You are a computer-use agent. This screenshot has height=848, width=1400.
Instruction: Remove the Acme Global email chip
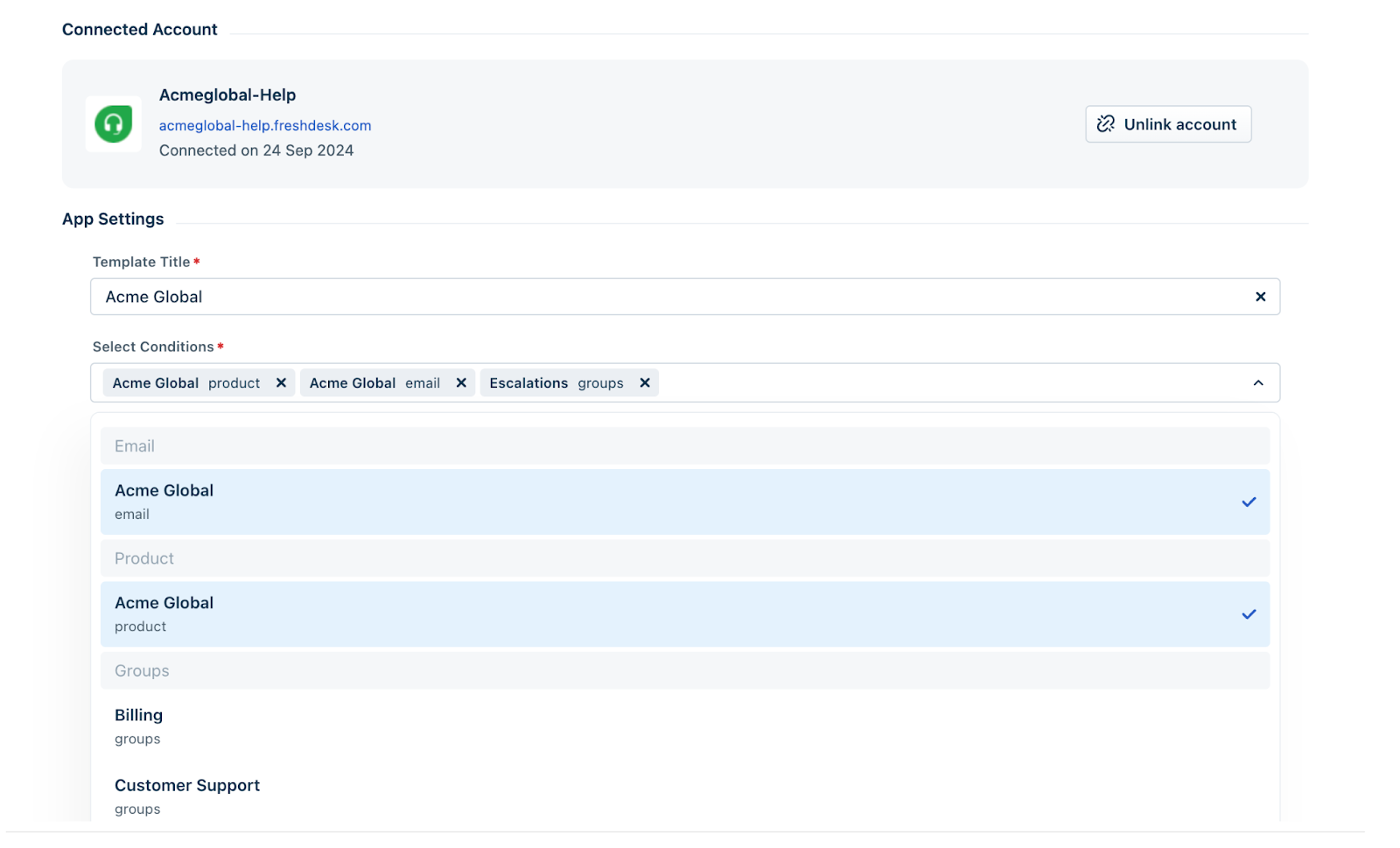(461, 382)
